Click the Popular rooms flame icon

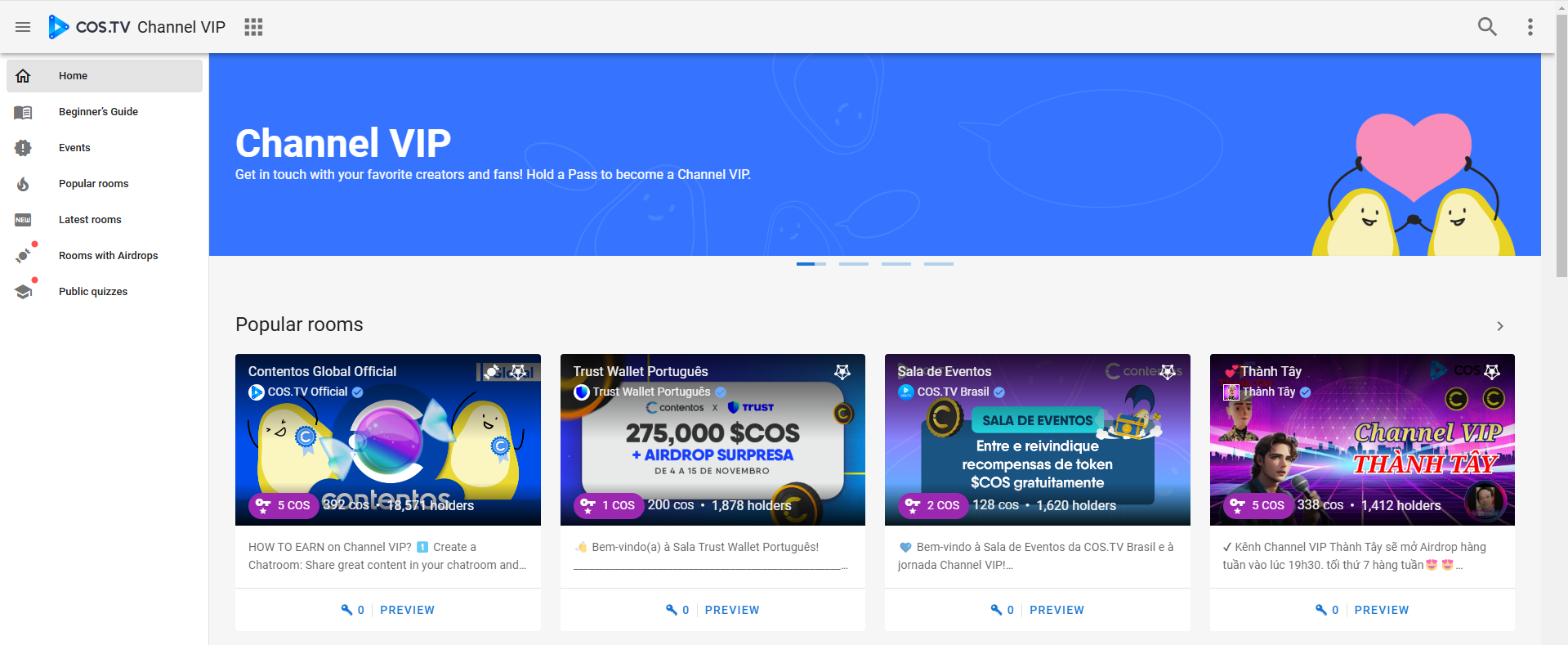coord(23,184)
